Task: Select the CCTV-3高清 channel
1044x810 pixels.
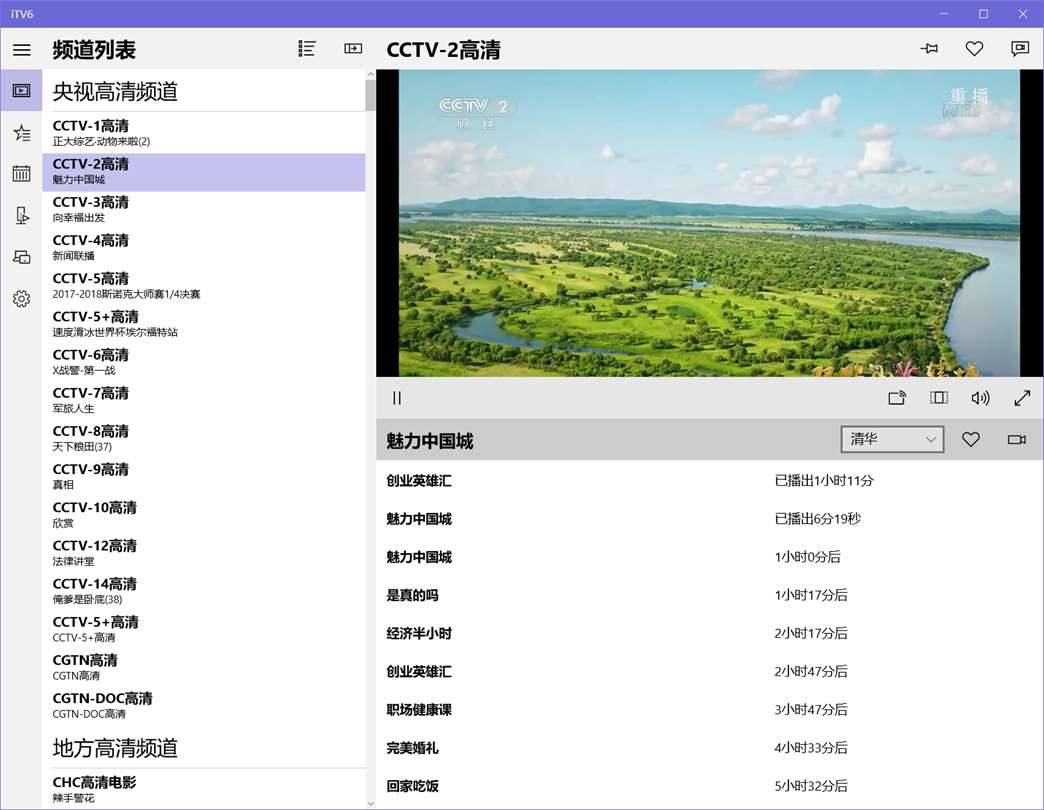Action: [204, 210]
